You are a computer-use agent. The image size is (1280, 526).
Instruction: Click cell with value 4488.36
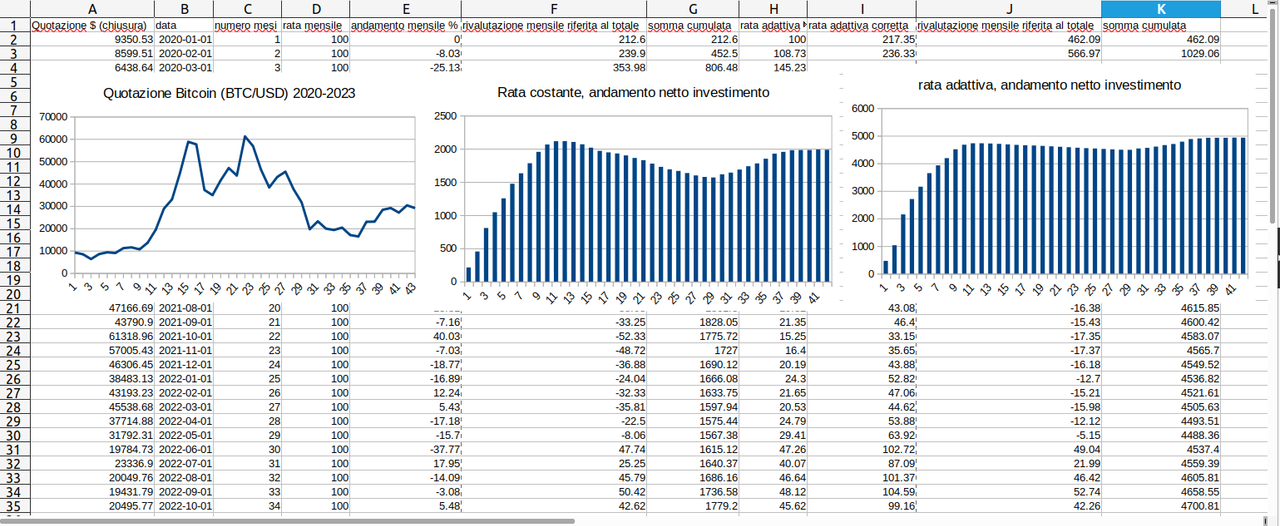click(x=1160, y=436)
